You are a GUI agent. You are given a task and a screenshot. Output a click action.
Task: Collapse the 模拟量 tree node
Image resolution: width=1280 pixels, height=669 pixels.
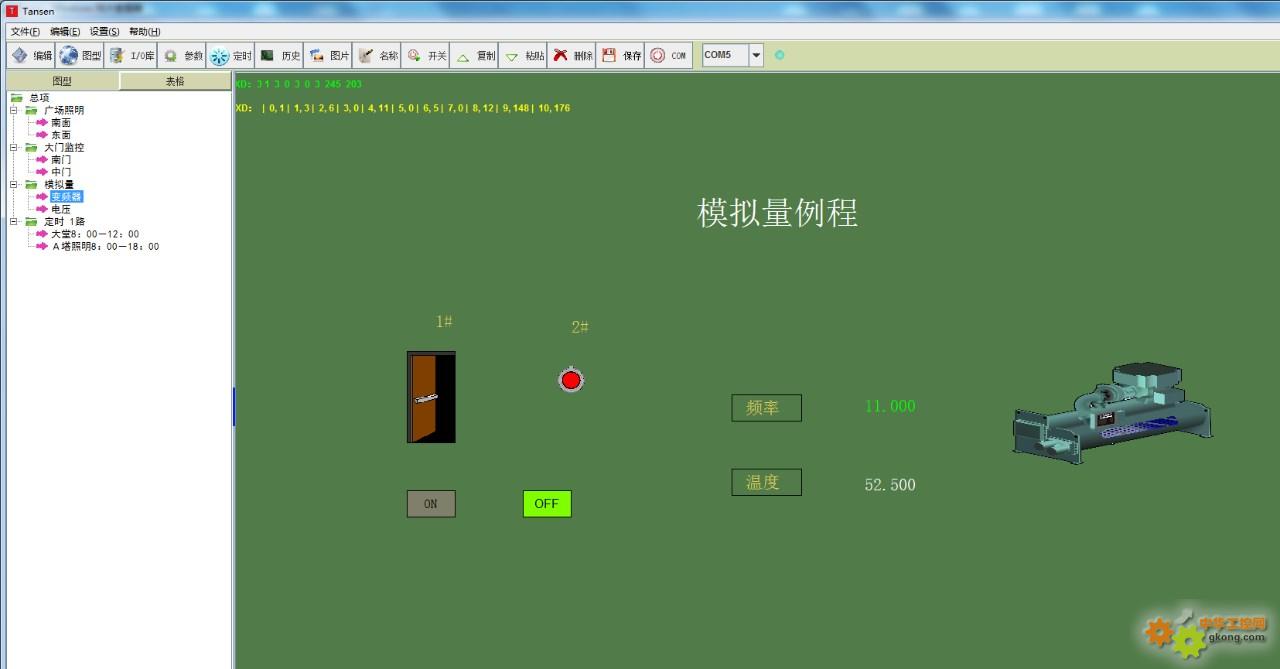click(x=14, y=184)
